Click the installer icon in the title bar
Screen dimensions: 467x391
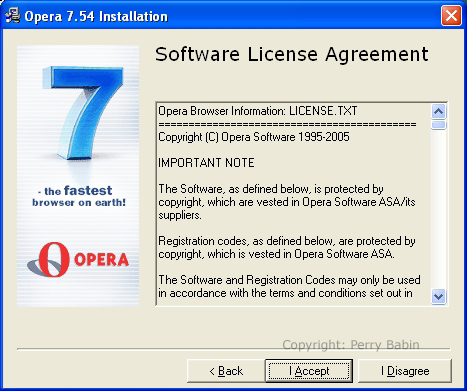click(x=13, y=16)
